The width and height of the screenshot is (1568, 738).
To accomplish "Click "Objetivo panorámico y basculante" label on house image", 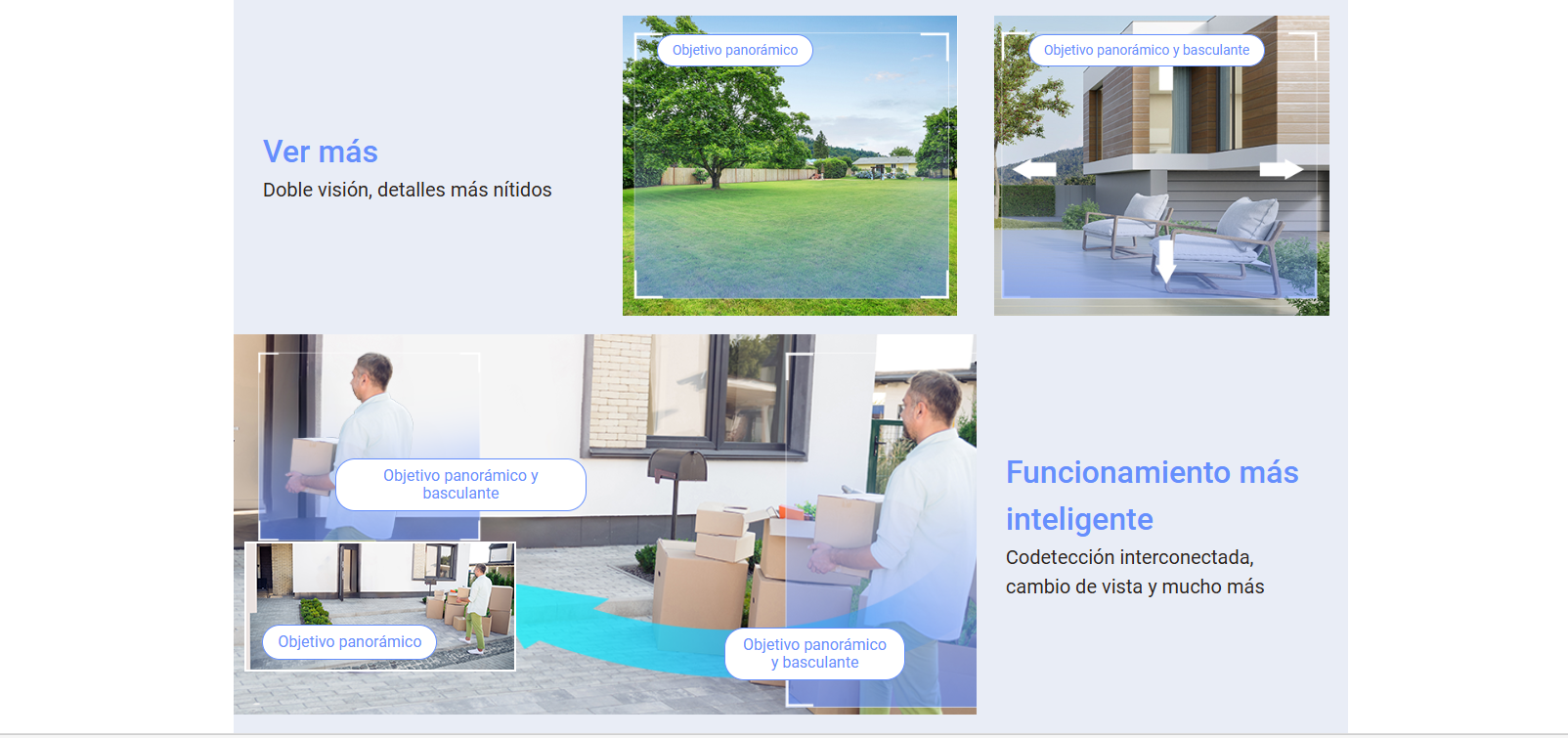I will (1146, 50).
